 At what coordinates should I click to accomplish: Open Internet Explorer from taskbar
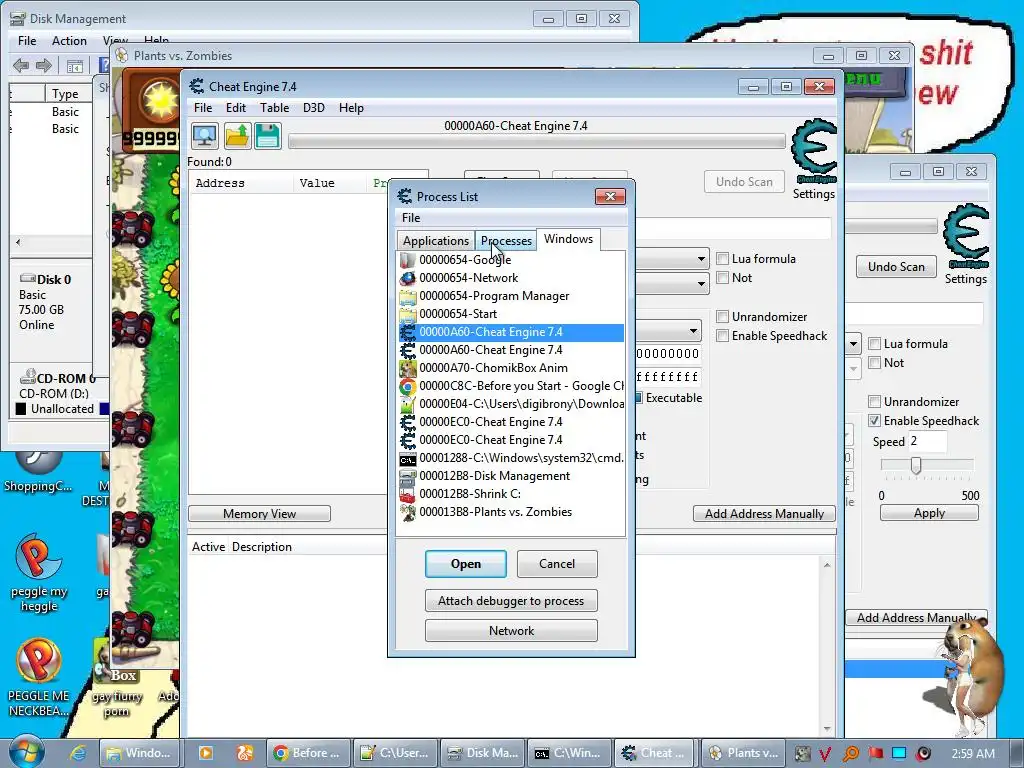pyautogui.click(x=78, y=753)
